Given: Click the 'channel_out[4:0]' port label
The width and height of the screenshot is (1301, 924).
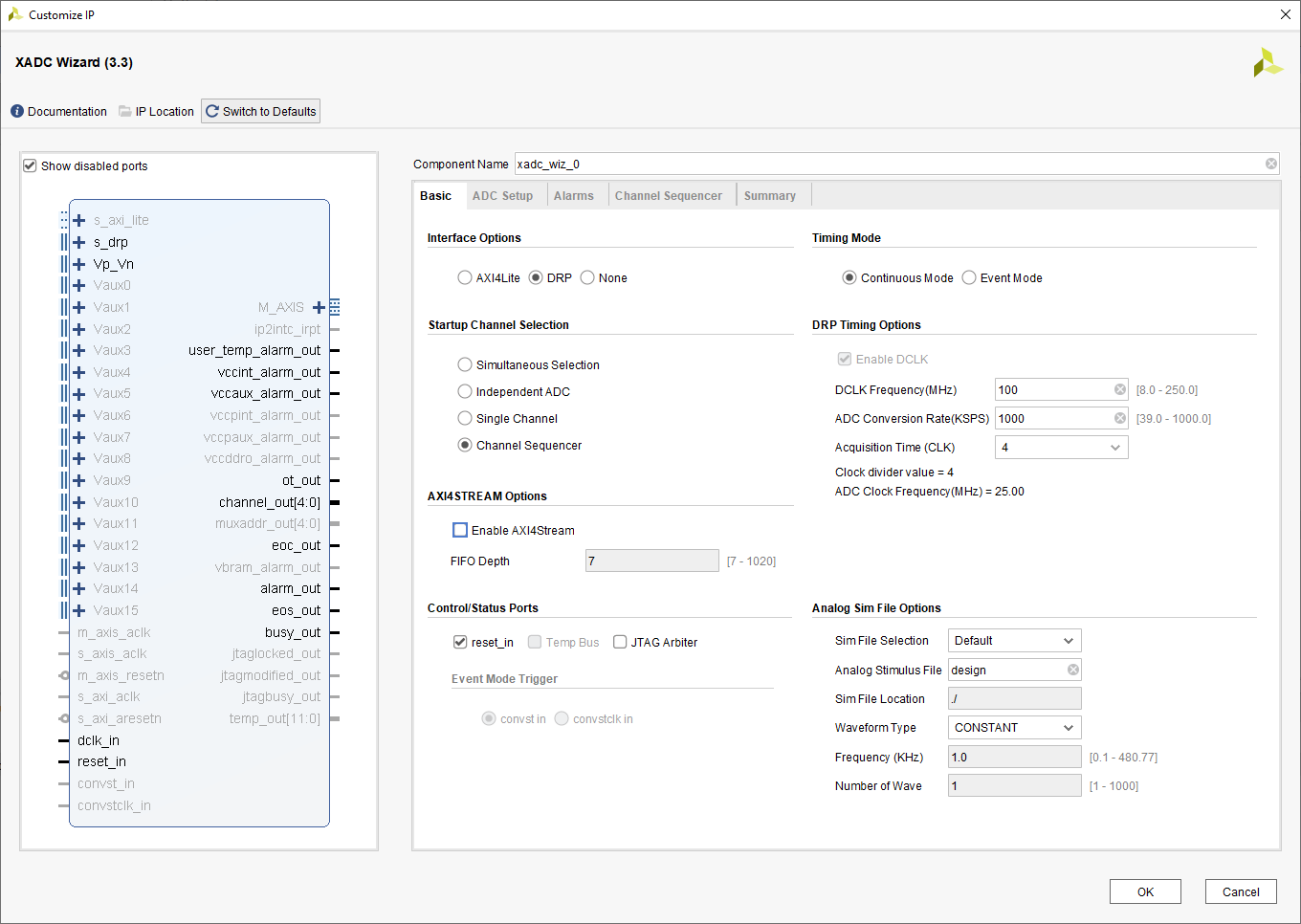Looking at the screenshot, I should coord(270,502).
